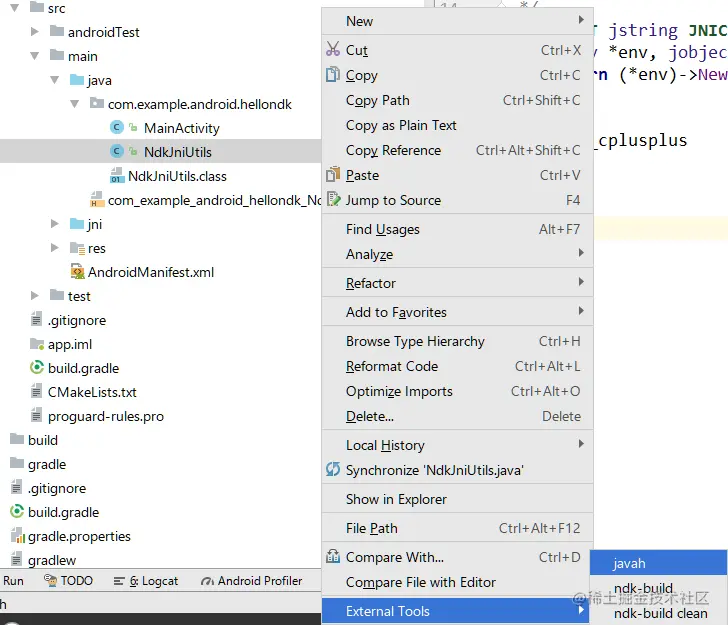Click the TODO tool window icon
The image size is (728, 625).
(x=50, y=580)
